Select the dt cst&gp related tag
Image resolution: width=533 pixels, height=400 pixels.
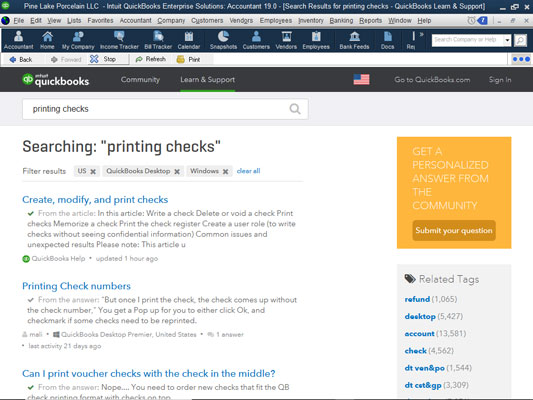click(423, 385)
